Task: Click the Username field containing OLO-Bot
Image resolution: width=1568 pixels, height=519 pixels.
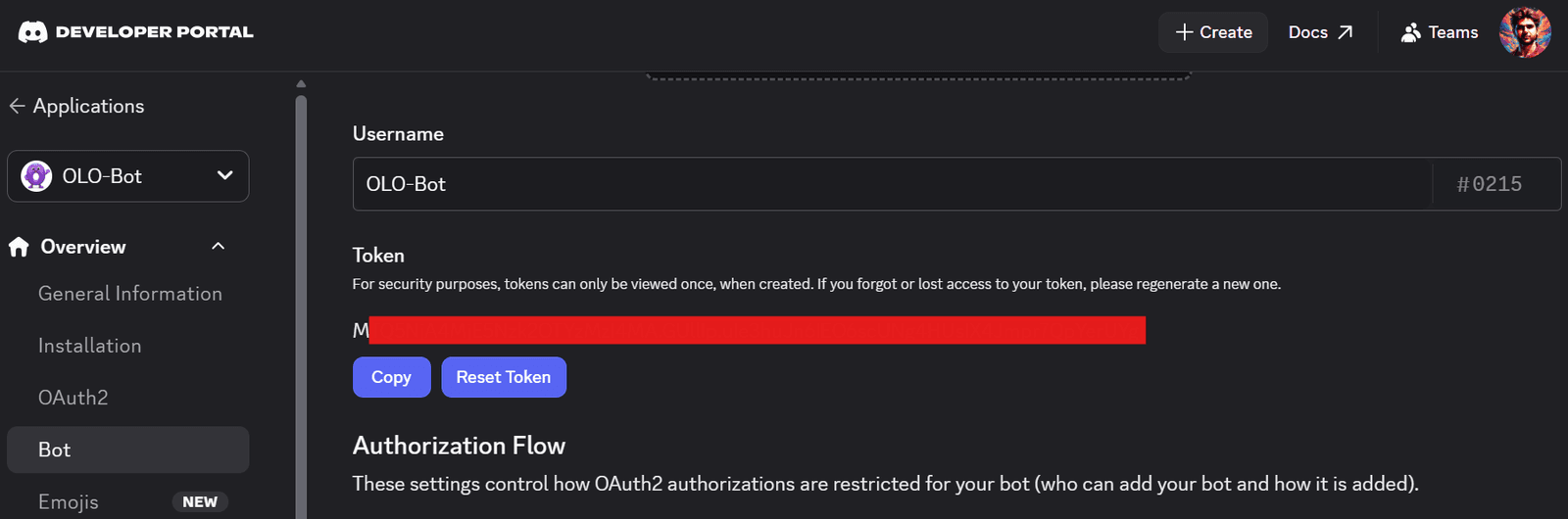Action: [x=892, y=184]
